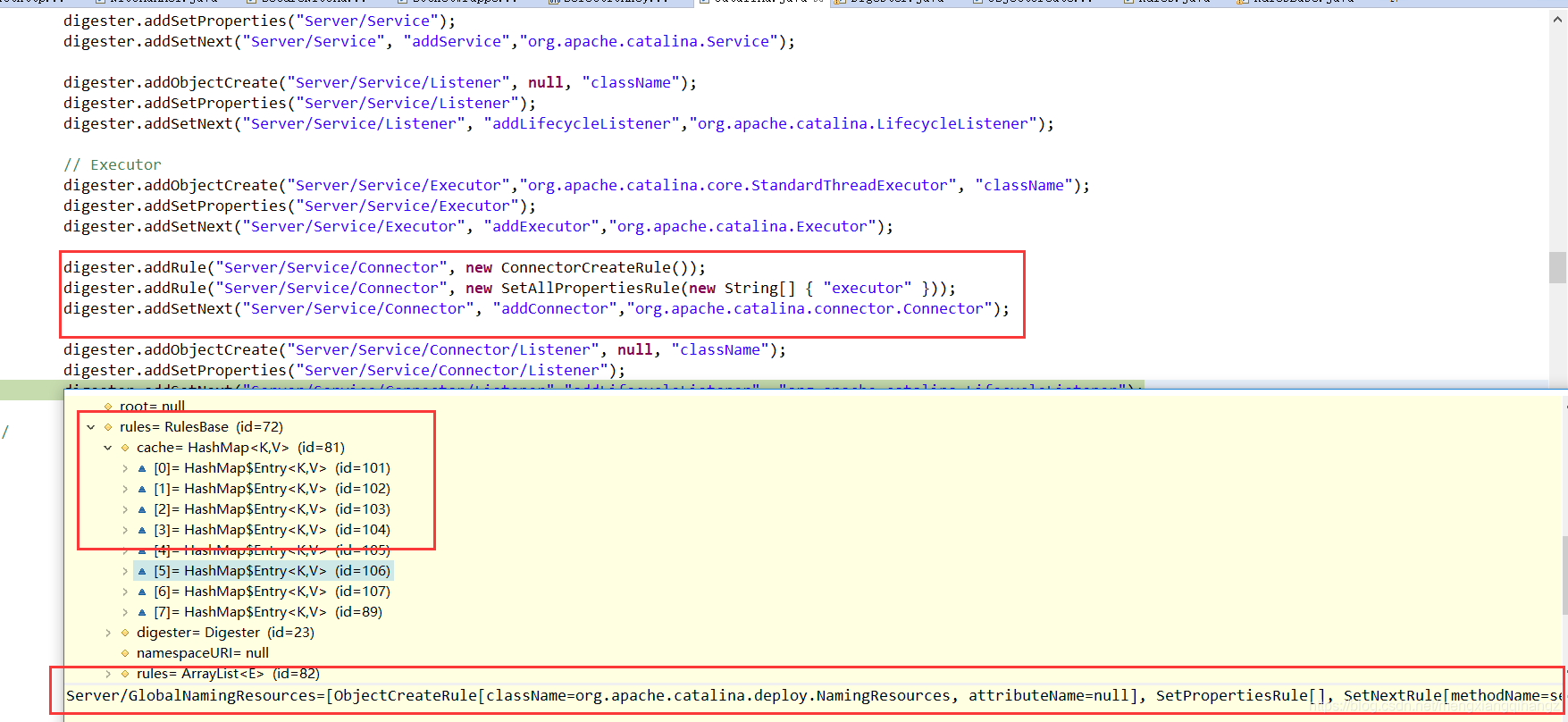
Task: Click the triangle icon of entry [2] (id=103)
Action: (x=142, y=509)
